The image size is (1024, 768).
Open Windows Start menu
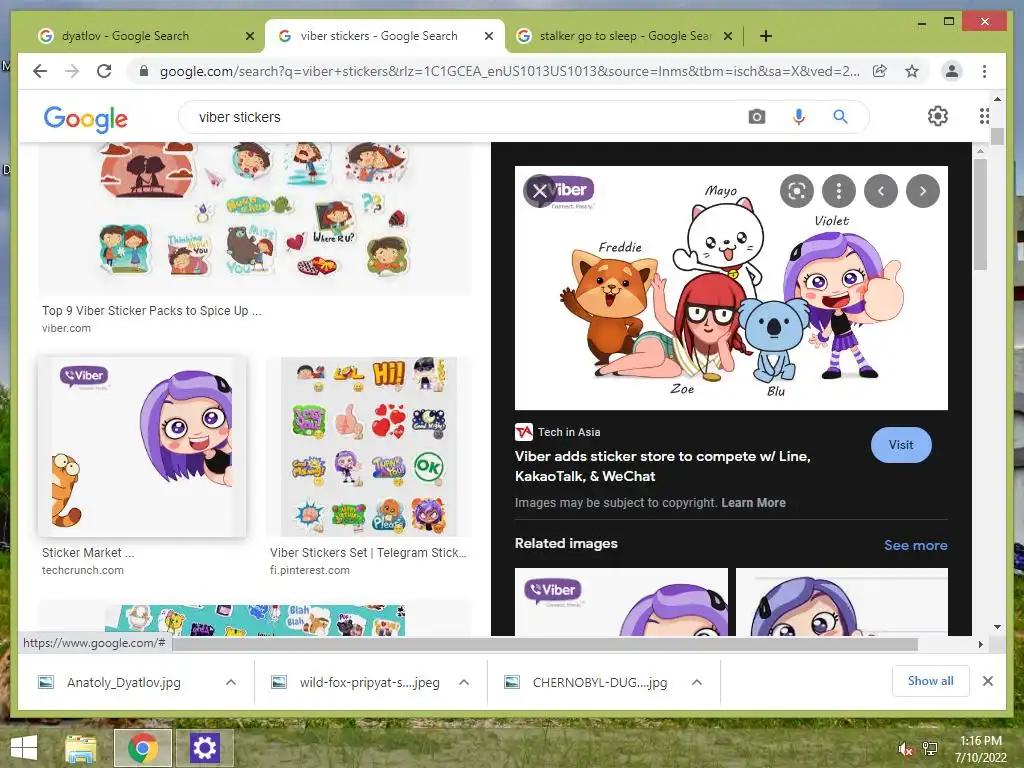pos(24,748)
